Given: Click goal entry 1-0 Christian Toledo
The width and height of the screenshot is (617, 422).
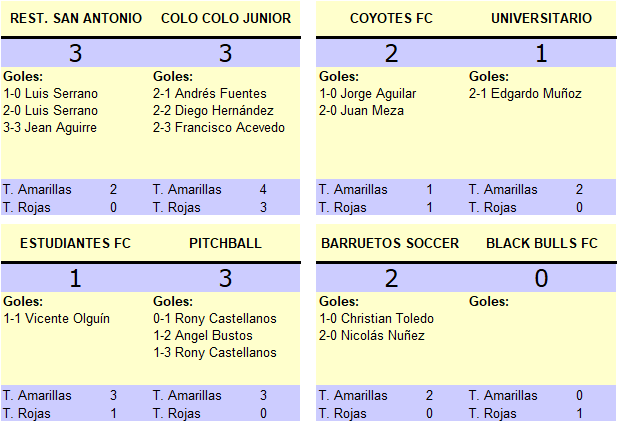Looking at the screenshot, I should 377,318.
